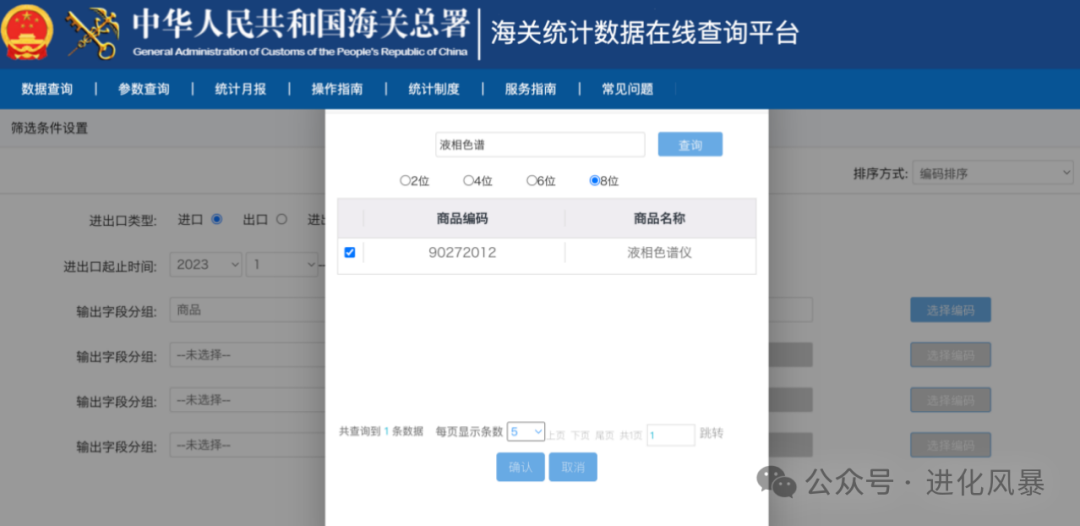Viewport: 1080px width, 526px height.
Task: Open the third 输出字段分组 未选择 dropdown
Action: [247, 400]
